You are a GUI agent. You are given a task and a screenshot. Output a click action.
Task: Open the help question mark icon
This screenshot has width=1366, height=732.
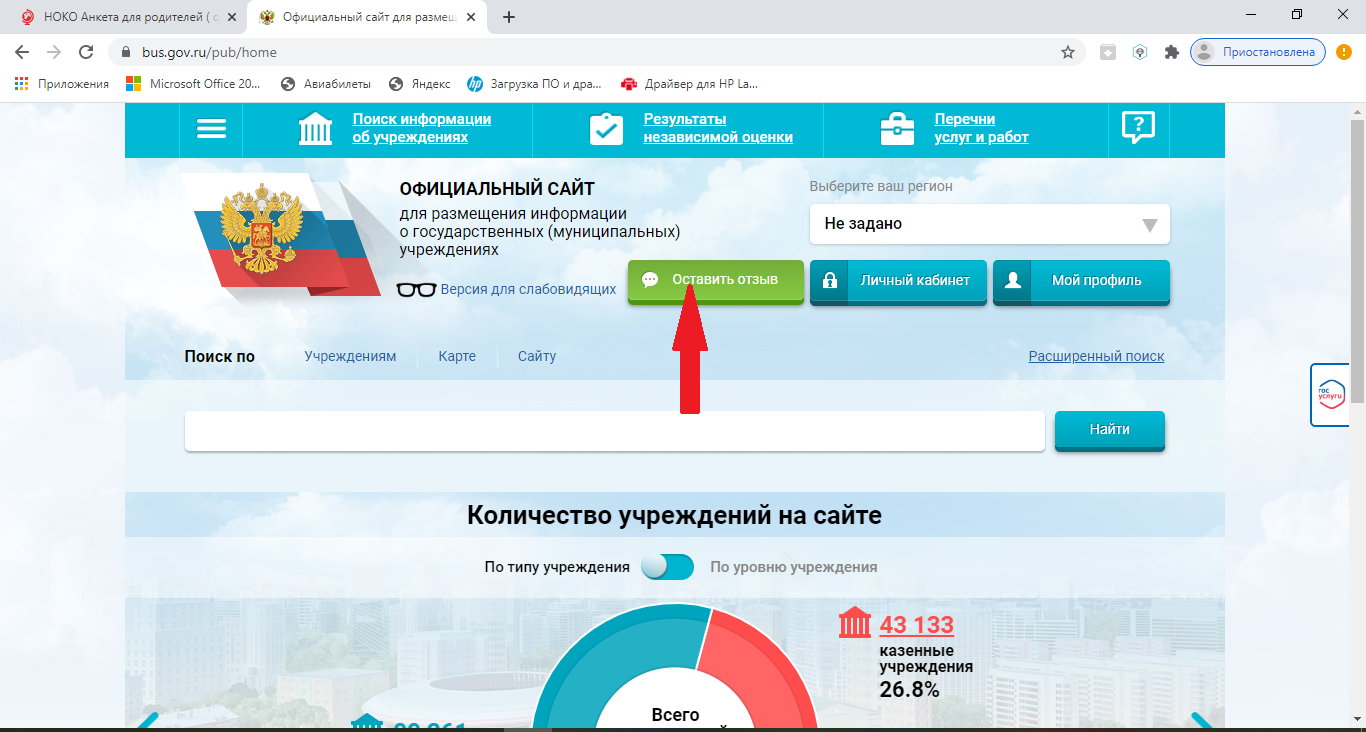pos(1138,128)
